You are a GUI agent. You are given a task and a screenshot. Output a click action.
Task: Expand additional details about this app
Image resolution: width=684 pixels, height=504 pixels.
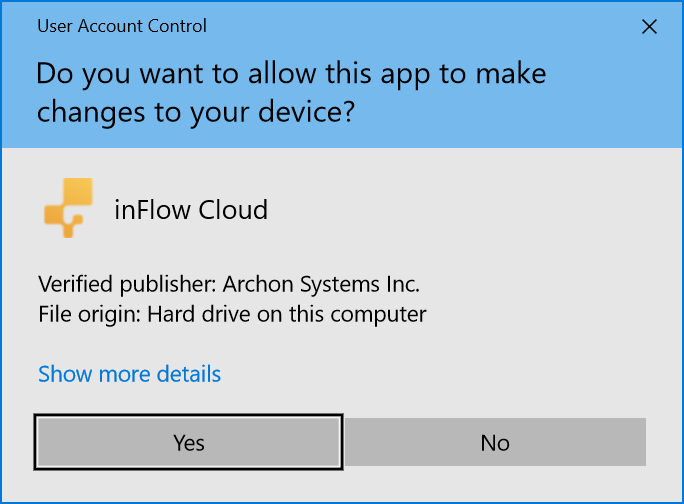click(130, 374)
